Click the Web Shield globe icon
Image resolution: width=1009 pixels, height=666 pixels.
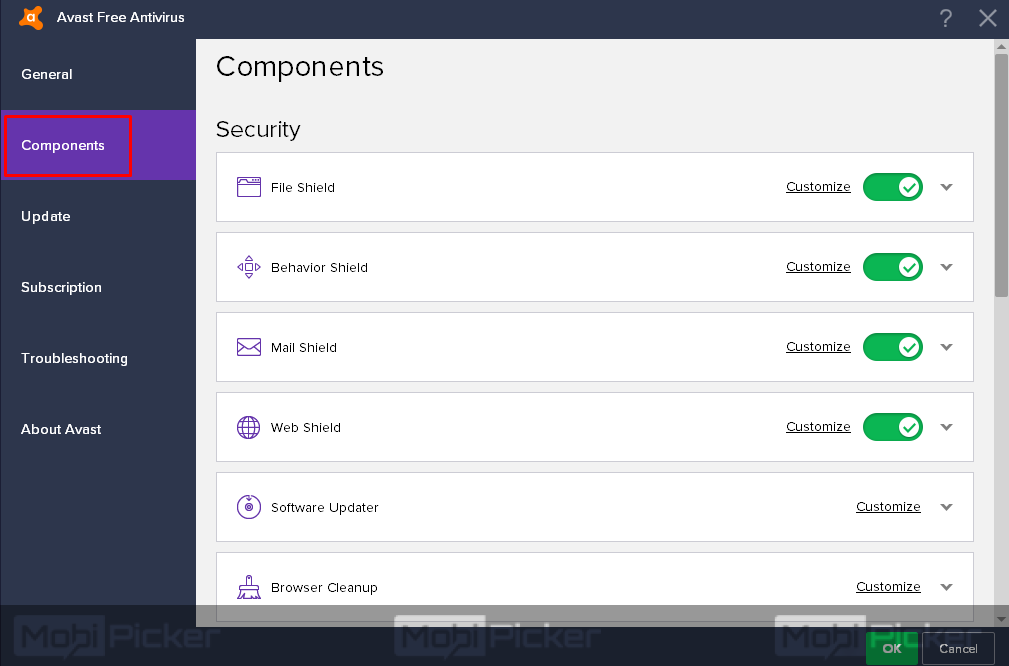coord(248,427)
